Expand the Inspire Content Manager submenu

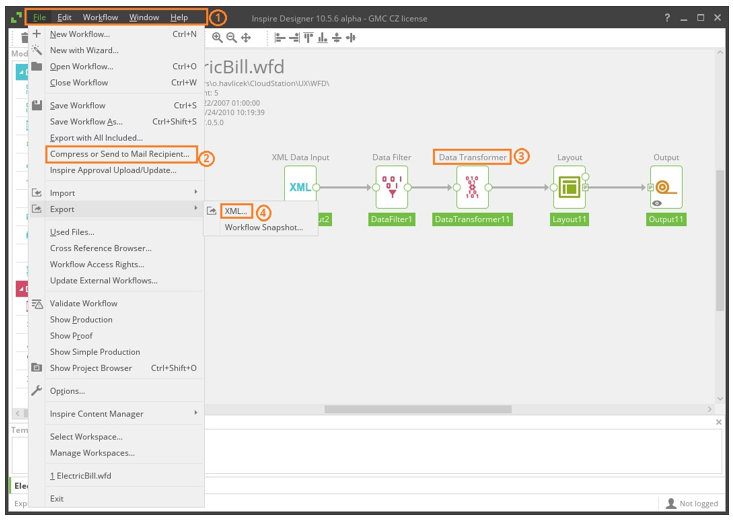(x=116, y=414)
